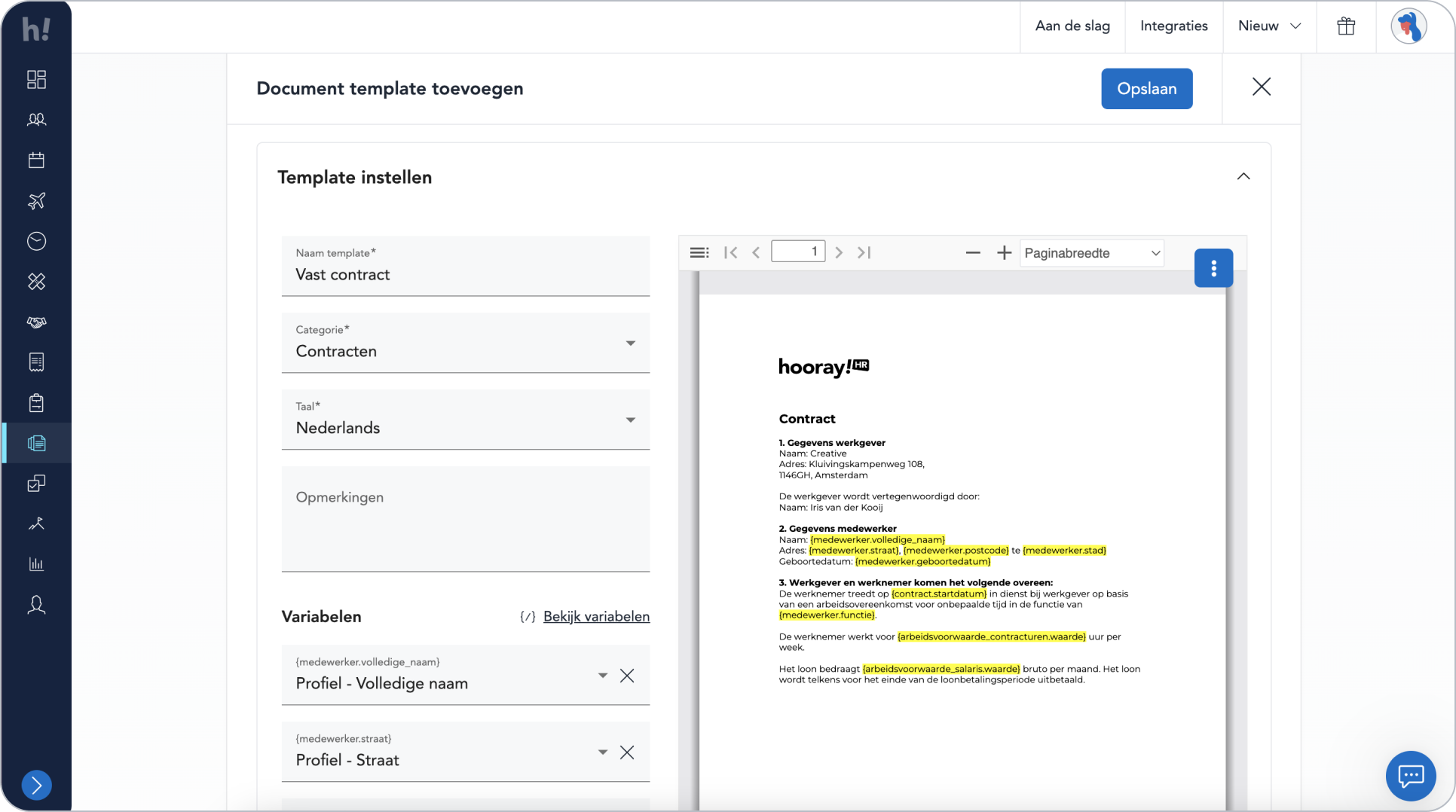The image size is (1456, 812).
Task: Remove the medewerker.volledige_naam variable
Action: point(627,676)
